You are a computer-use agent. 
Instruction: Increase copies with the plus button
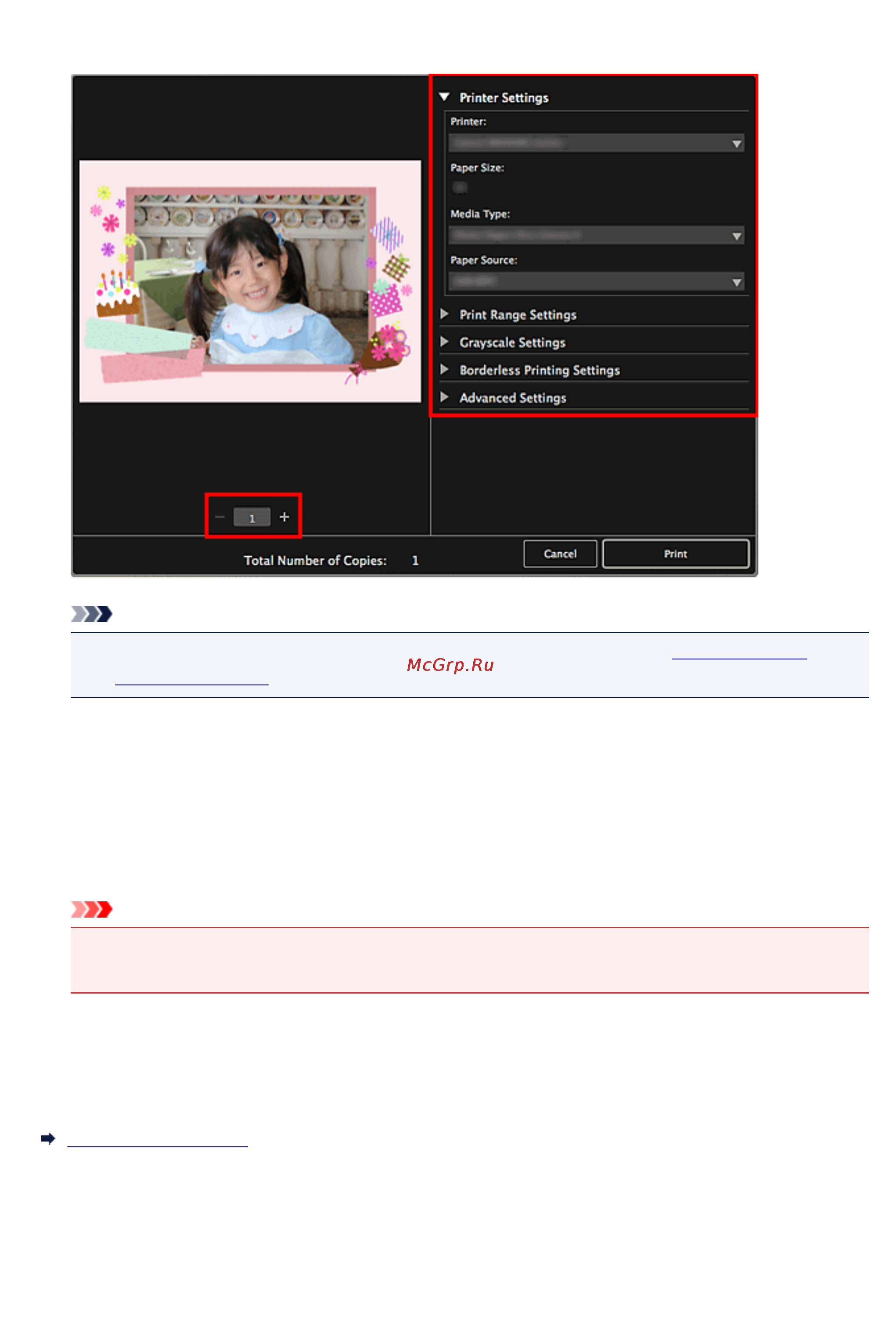[x=284, y=517]
